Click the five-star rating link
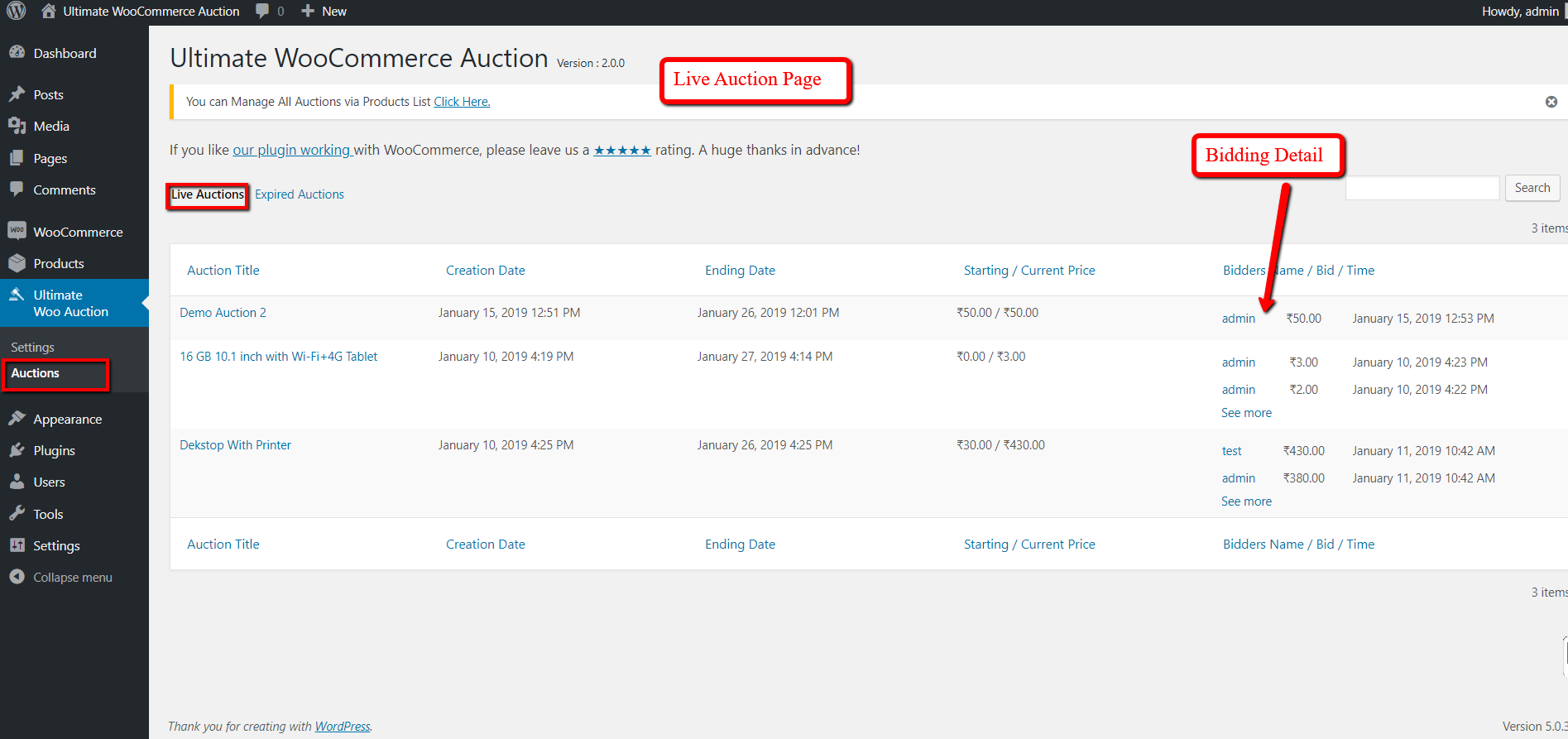 [x=622, y=151]
